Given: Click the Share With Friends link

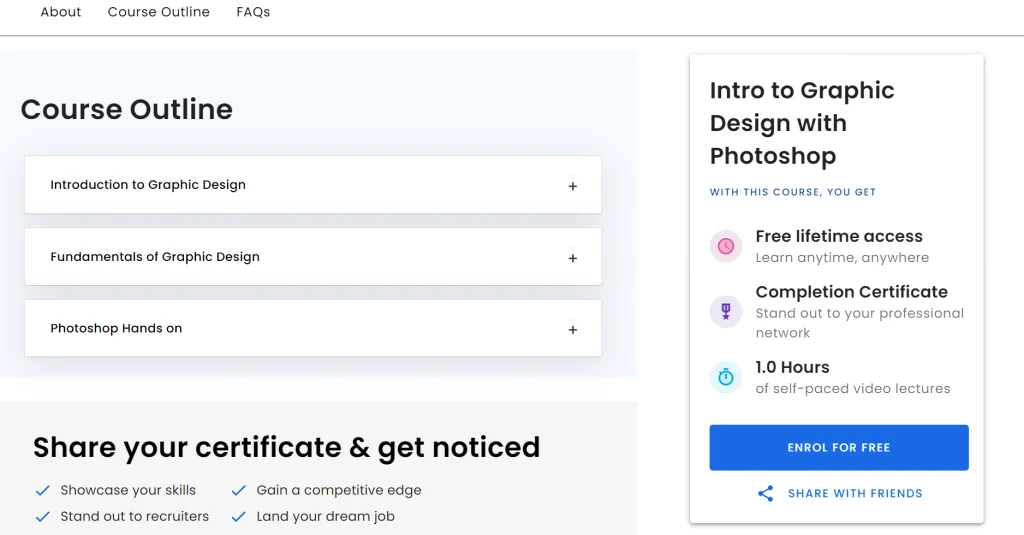Looking at the screenshot, I should pos(855,493).
